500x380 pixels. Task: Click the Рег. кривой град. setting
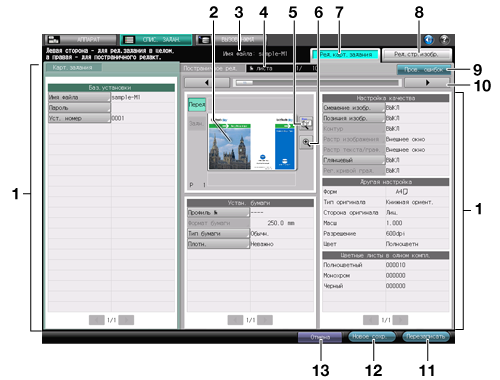click(354, 171)
